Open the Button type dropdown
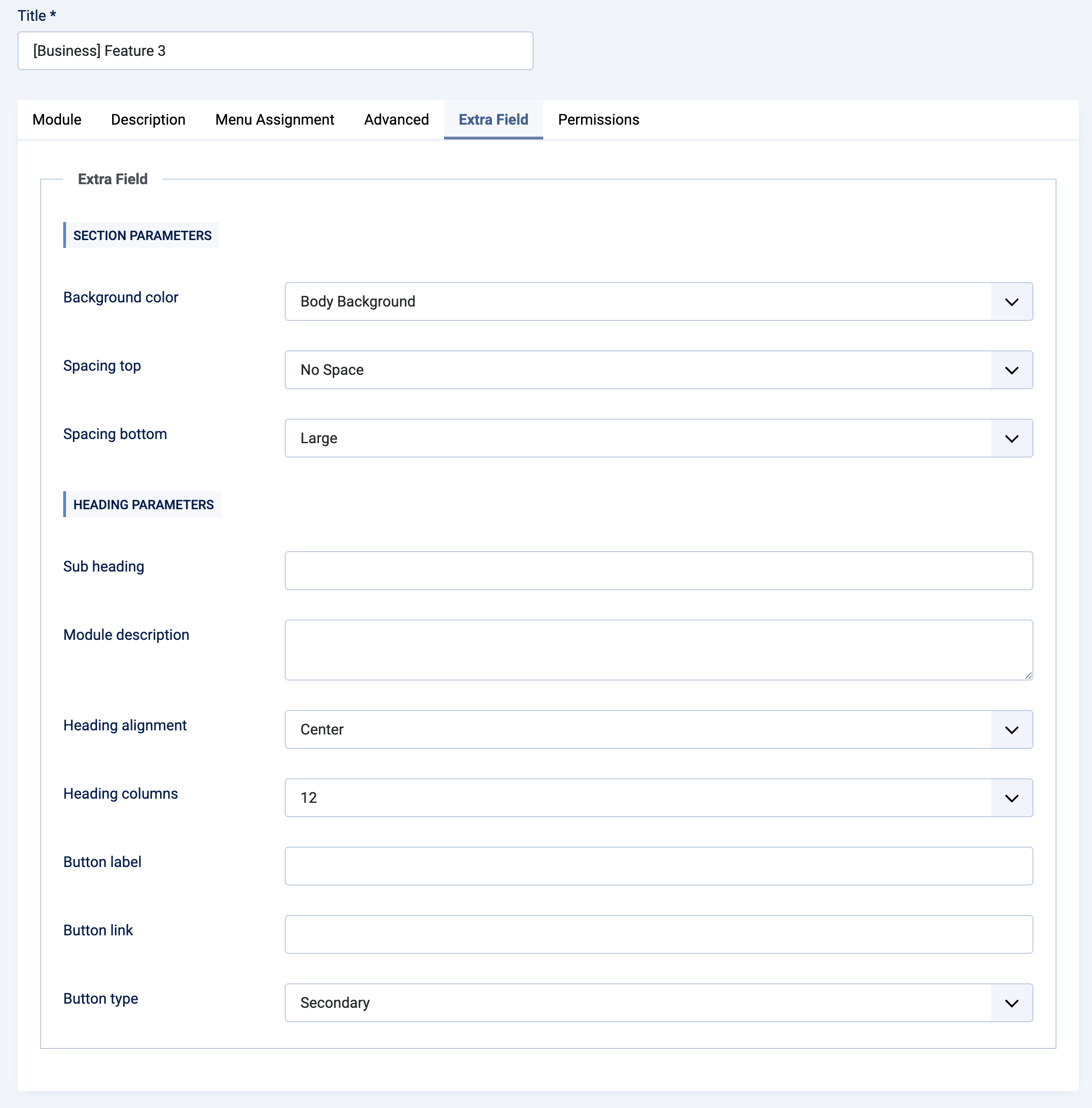The height and width of the screenshot is (1108, 1092). pos(658,1002)
